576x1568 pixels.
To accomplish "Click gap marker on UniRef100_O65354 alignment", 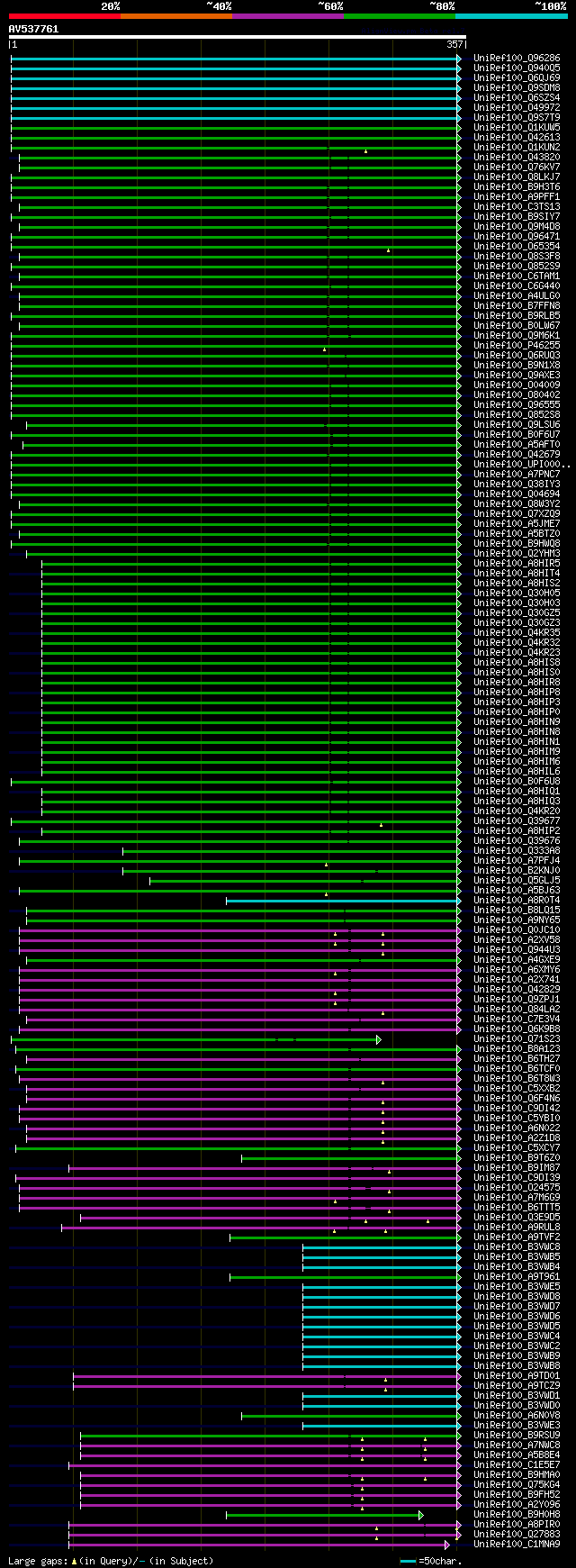I will pos(388,250).
